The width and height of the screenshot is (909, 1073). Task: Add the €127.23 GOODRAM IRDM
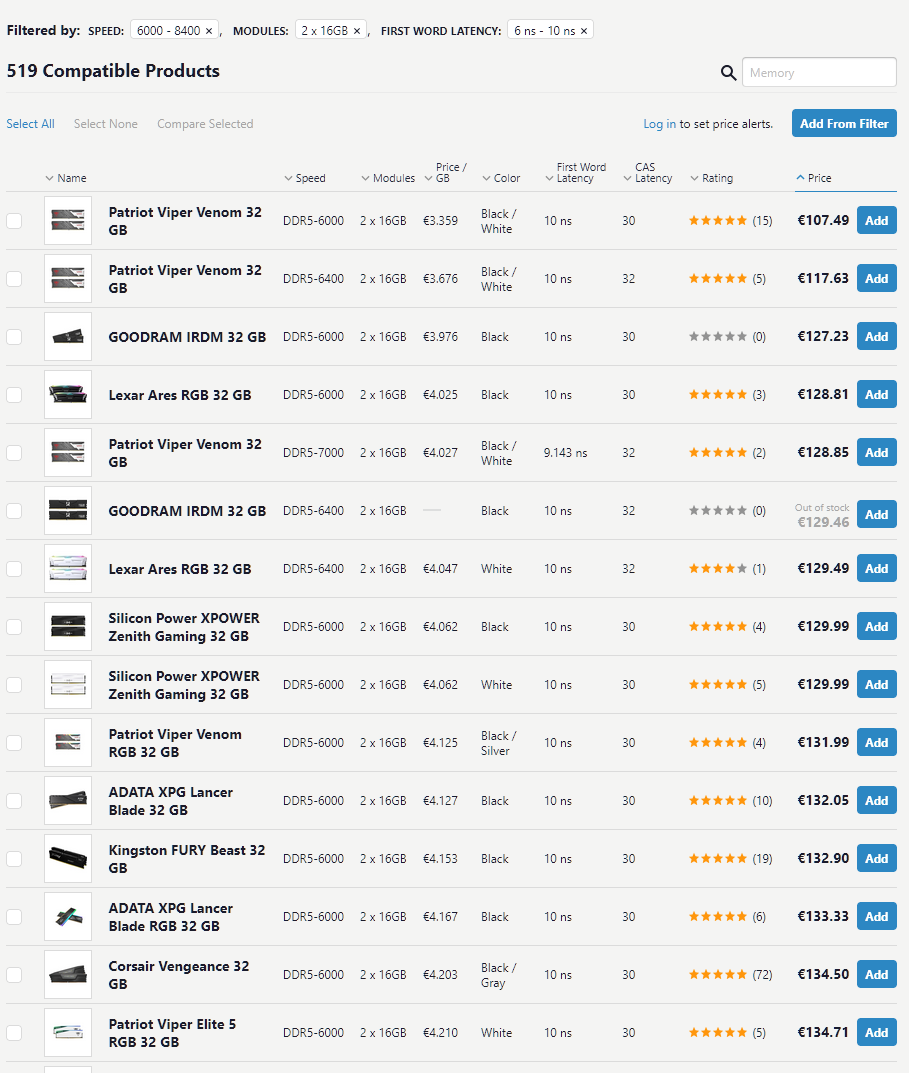877,337
